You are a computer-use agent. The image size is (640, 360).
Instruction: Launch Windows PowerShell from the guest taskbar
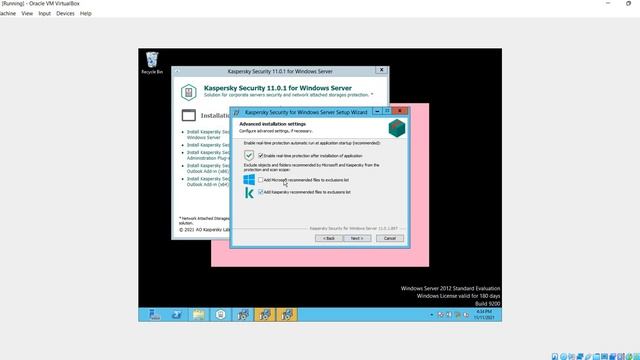tap(177, 315)
